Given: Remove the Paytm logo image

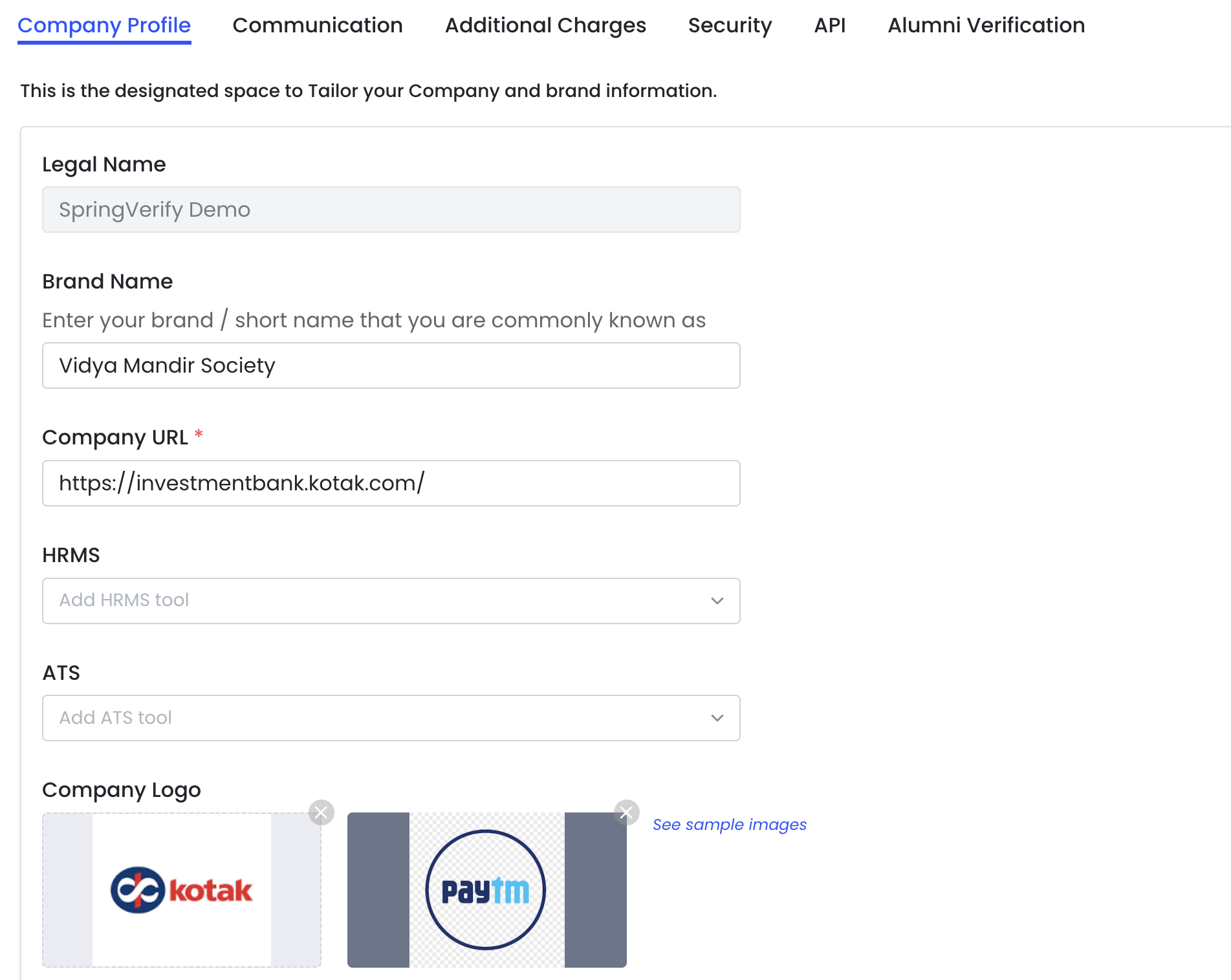Looking at the screenshot, I should coord(626,812).
